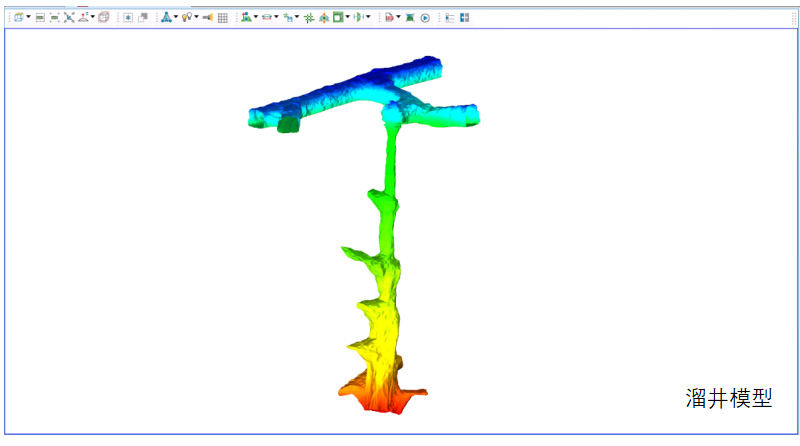Open the view cube dropdown arrow
The width and height of the screenshot is (800, 446).
point(29,17)
